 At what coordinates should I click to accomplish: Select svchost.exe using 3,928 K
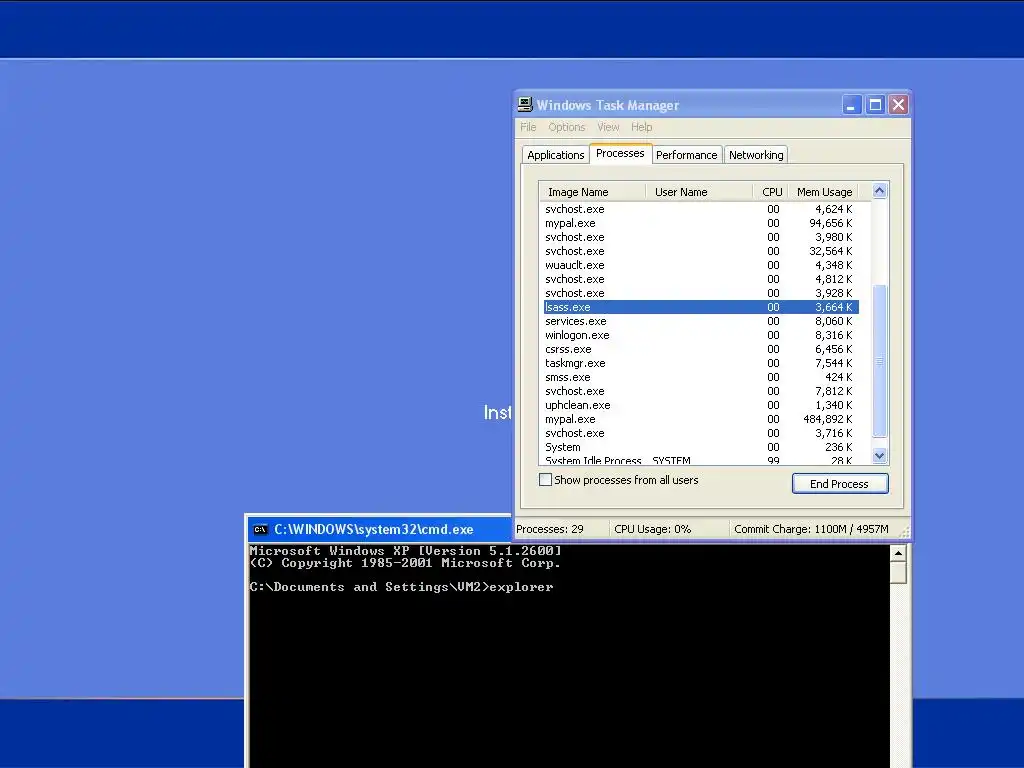tap(701, 293)
